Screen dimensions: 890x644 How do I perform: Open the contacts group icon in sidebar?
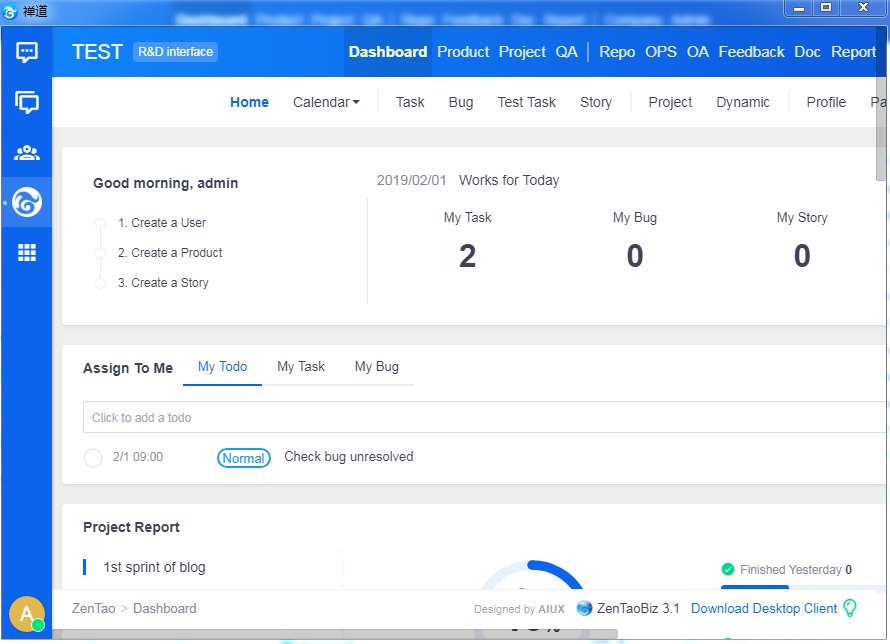(x=27, y=153)
